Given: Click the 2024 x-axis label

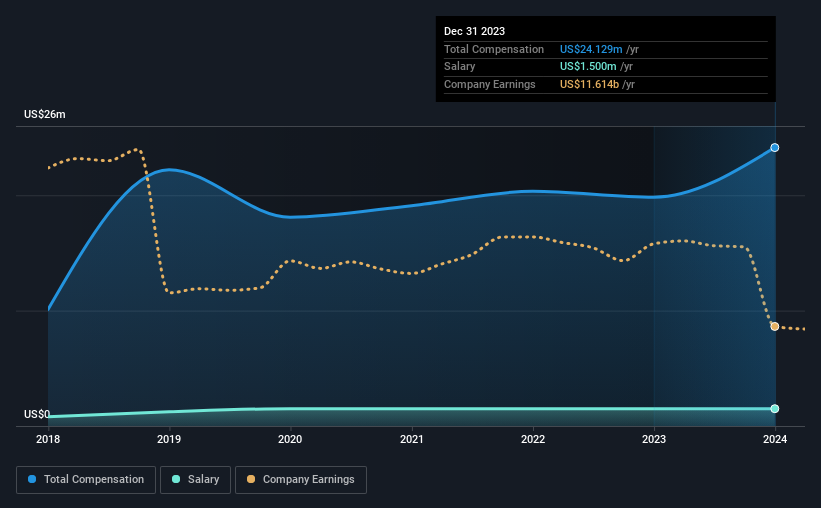Looking at the screenshot, I should (x=775, y=439).
